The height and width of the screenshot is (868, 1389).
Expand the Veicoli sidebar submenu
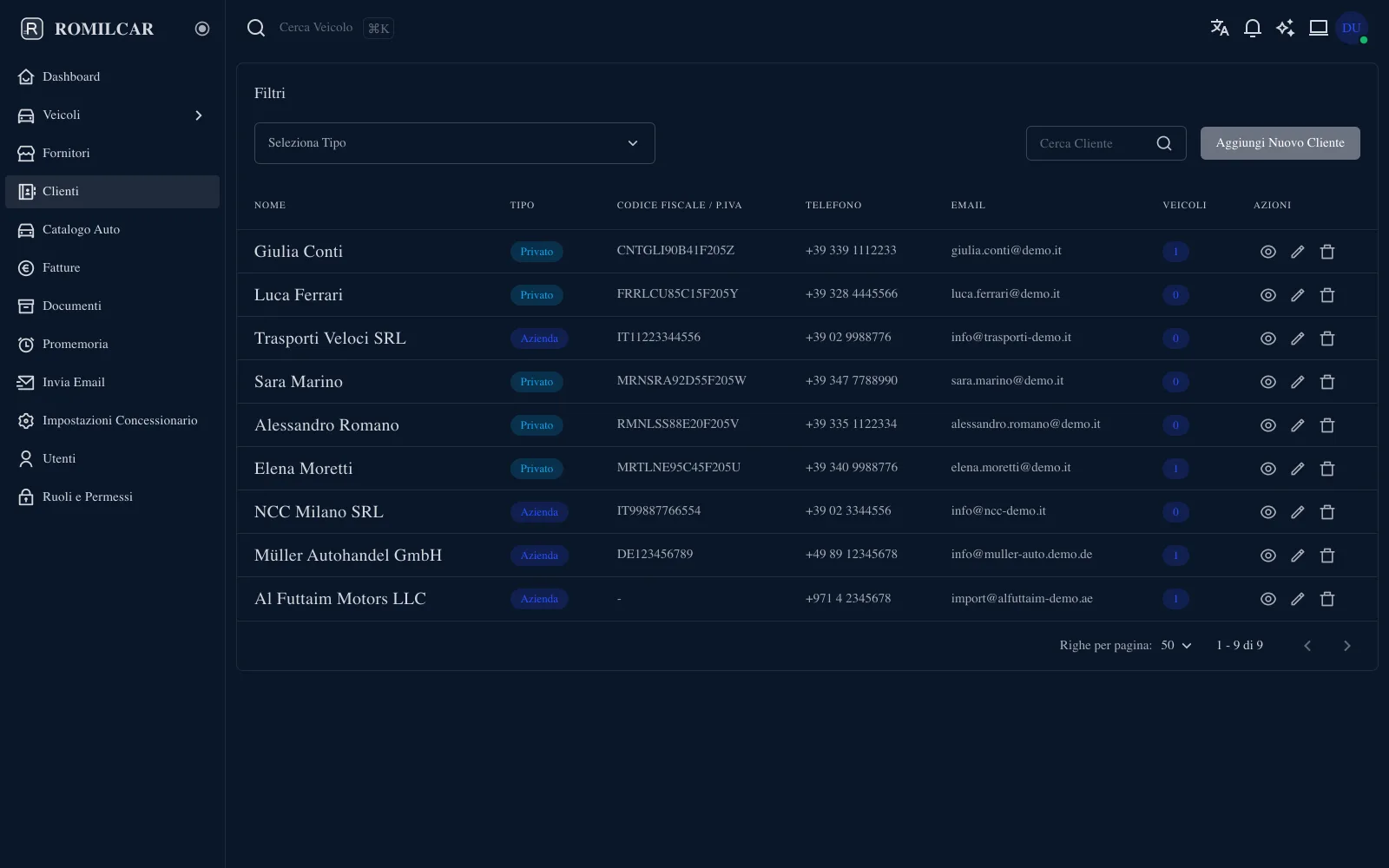pyautogui.click(x=199, y=115)
